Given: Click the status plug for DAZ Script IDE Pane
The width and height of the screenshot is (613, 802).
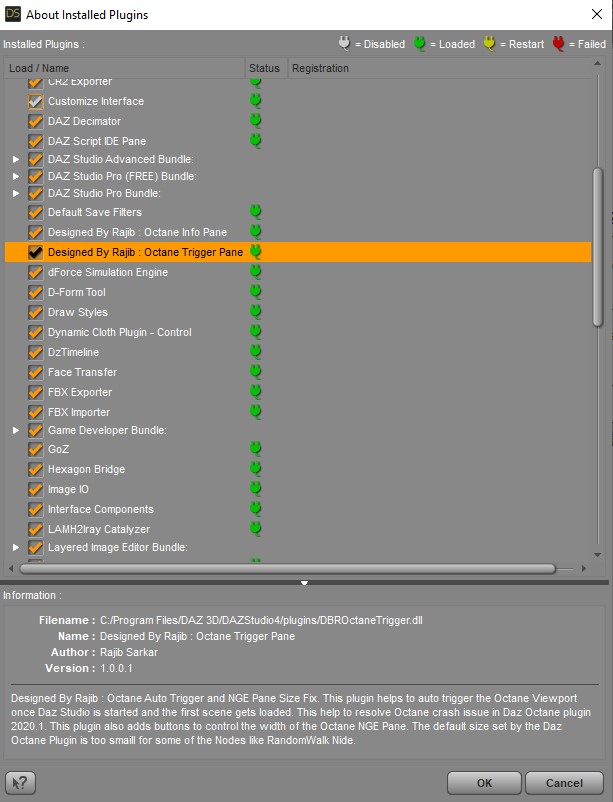Looking at the screenshot, I should point(255,141).
